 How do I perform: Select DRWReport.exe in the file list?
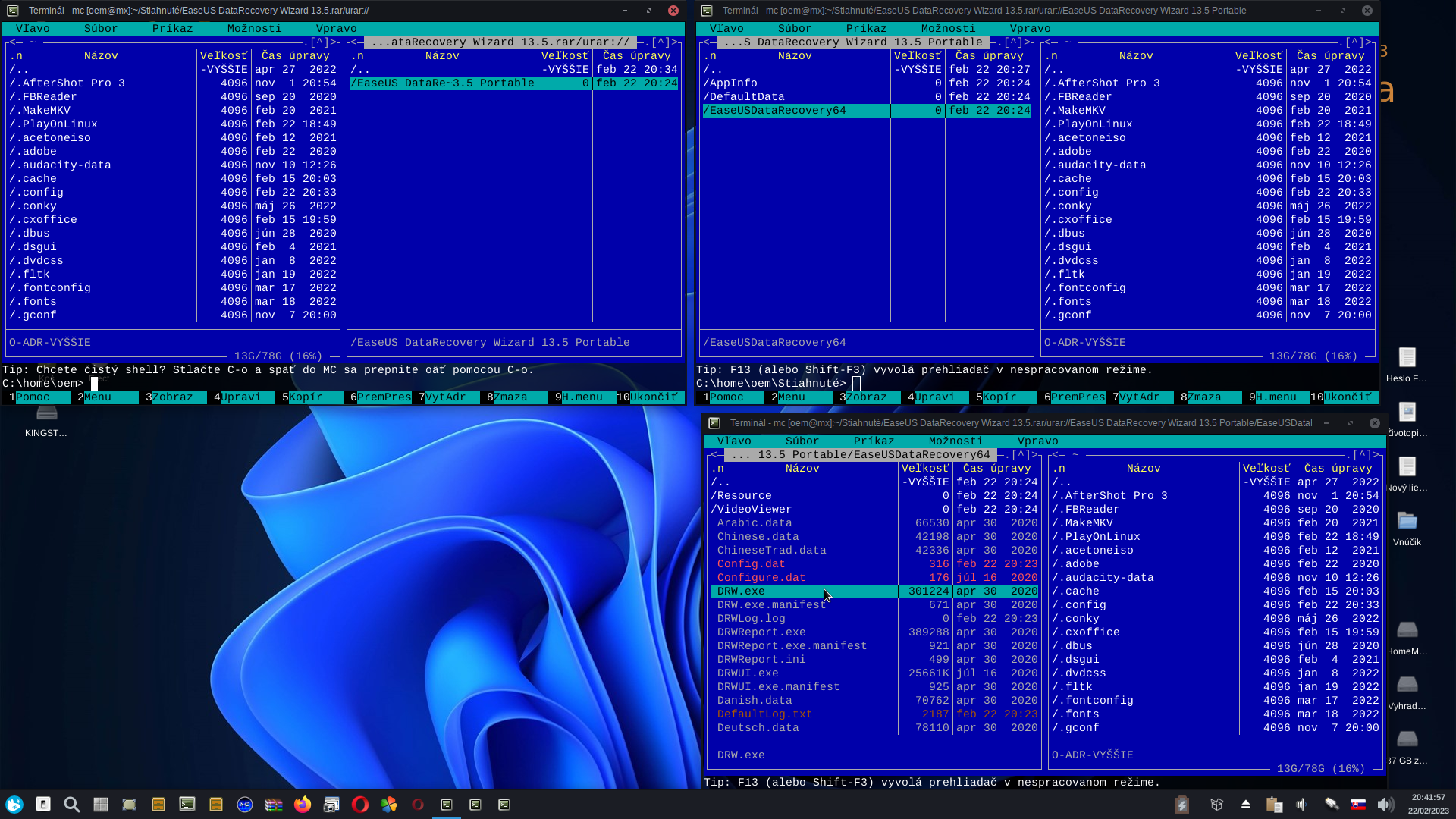[761, 632]
